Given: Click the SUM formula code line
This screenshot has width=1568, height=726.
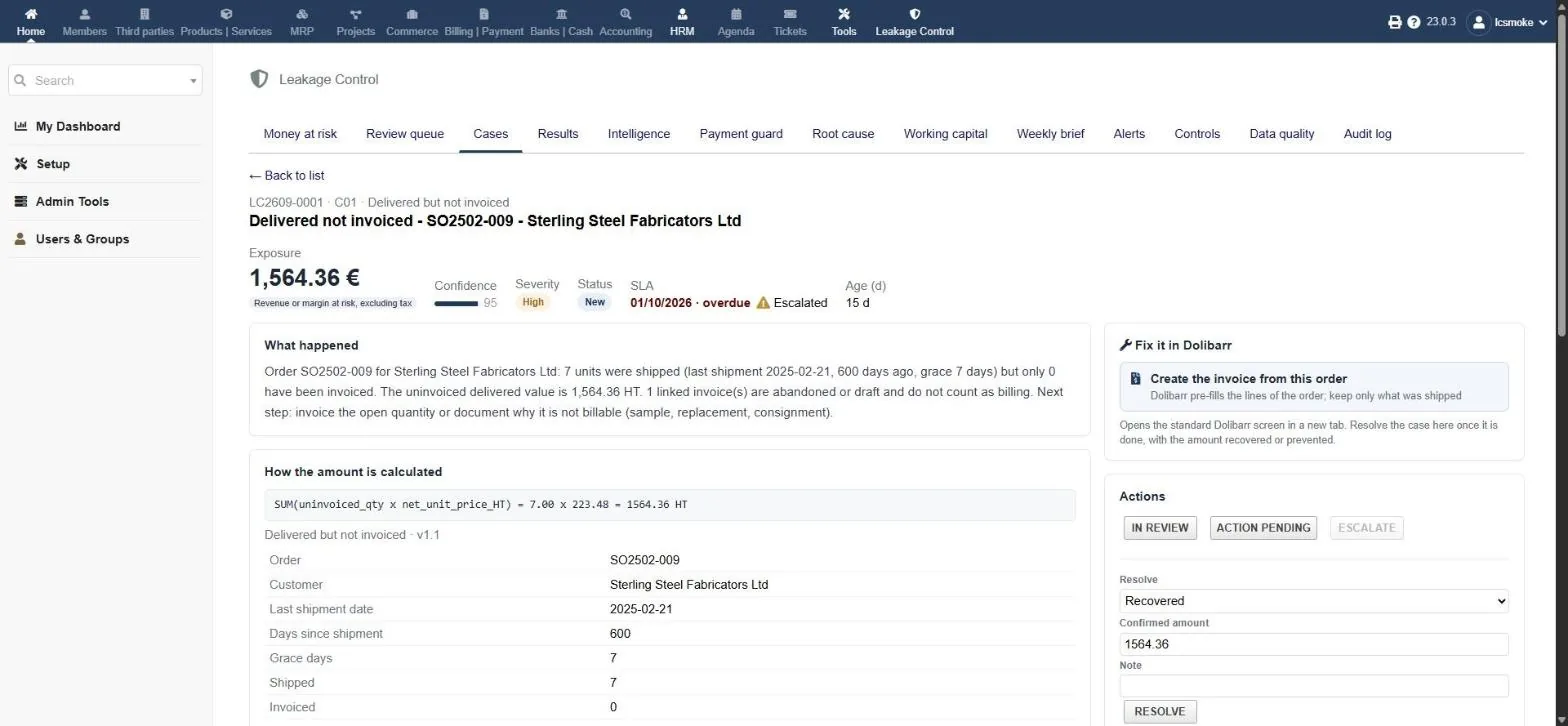Looking at the screenshot, I should pyautogui.click(x=670, y=505).
